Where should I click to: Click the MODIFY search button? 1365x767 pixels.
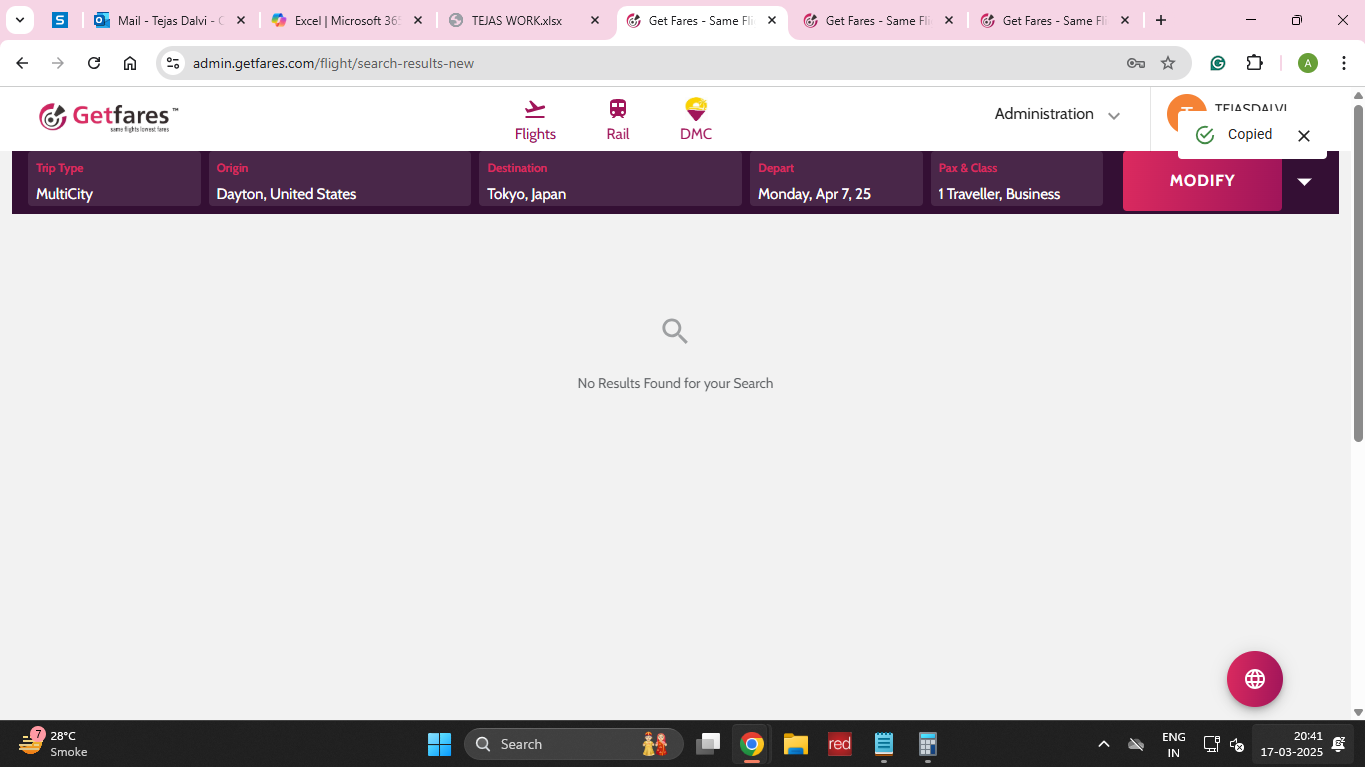coord(1202,181)
